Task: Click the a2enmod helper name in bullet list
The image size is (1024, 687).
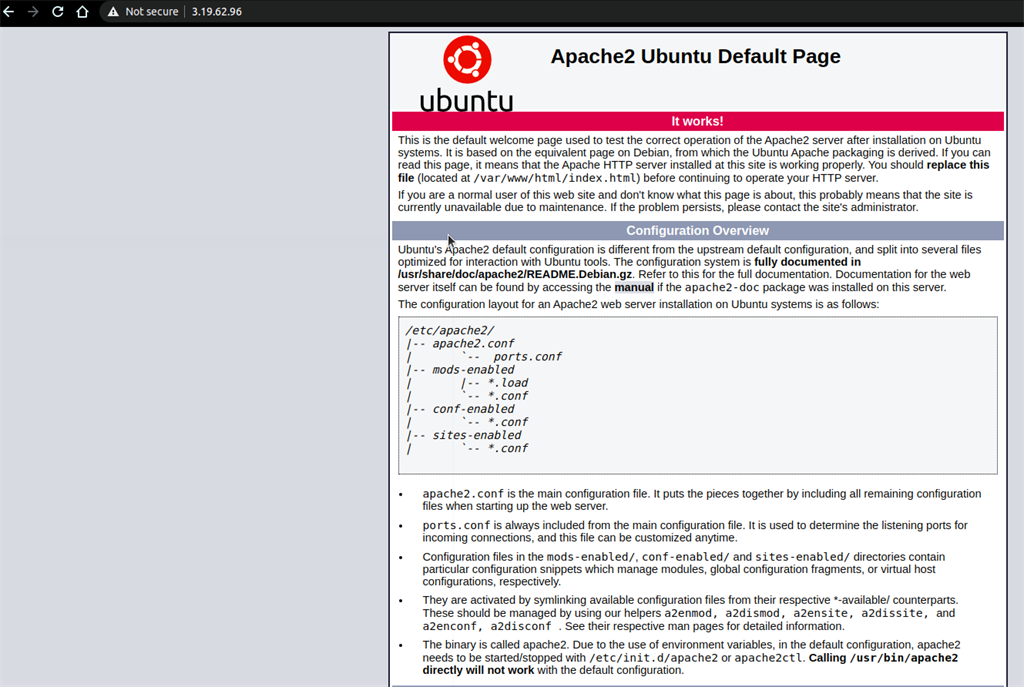Action: click(x=688, y=613)
